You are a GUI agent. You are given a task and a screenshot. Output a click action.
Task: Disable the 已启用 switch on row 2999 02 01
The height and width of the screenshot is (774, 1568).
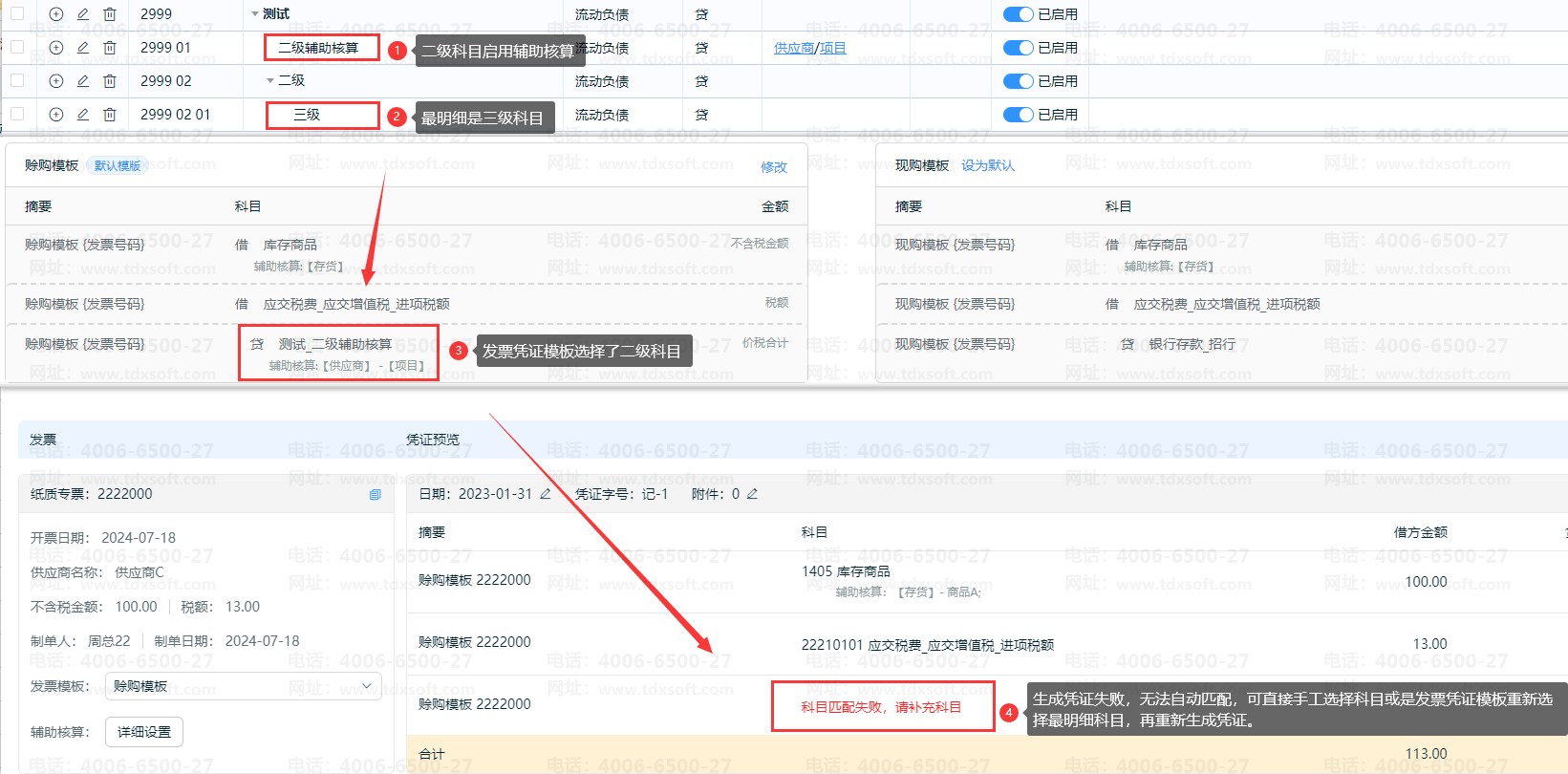pos(1018,115)
